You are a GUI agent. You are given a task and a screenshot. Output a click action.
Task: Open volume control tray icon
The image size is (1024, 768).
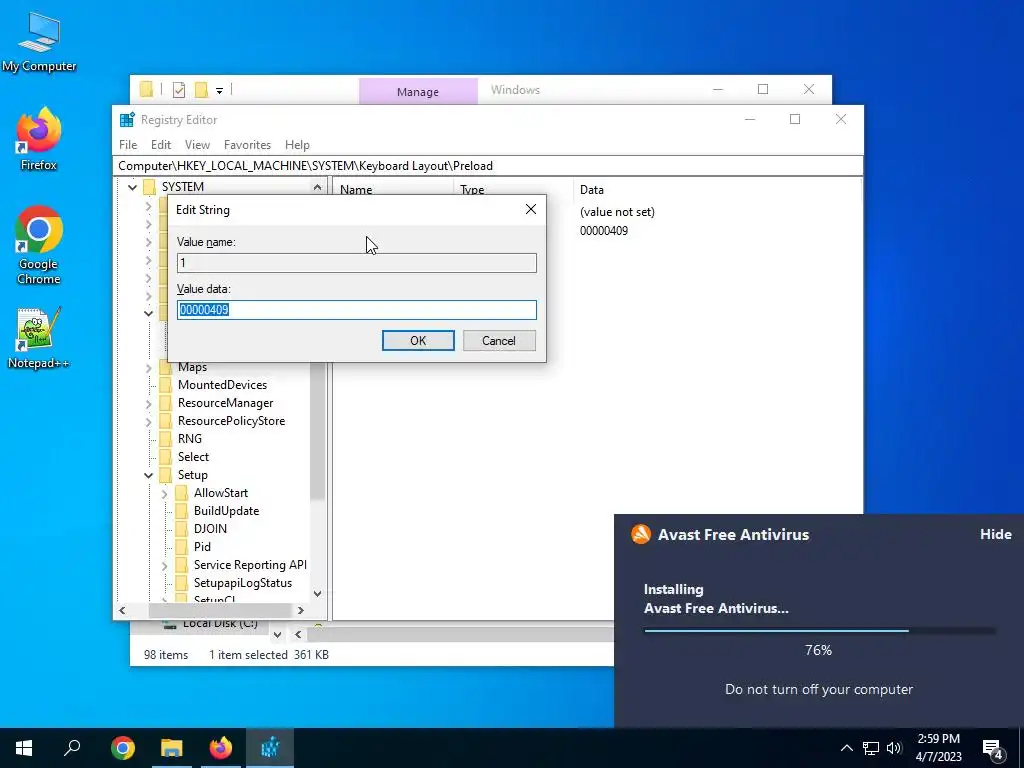[894, 748]
